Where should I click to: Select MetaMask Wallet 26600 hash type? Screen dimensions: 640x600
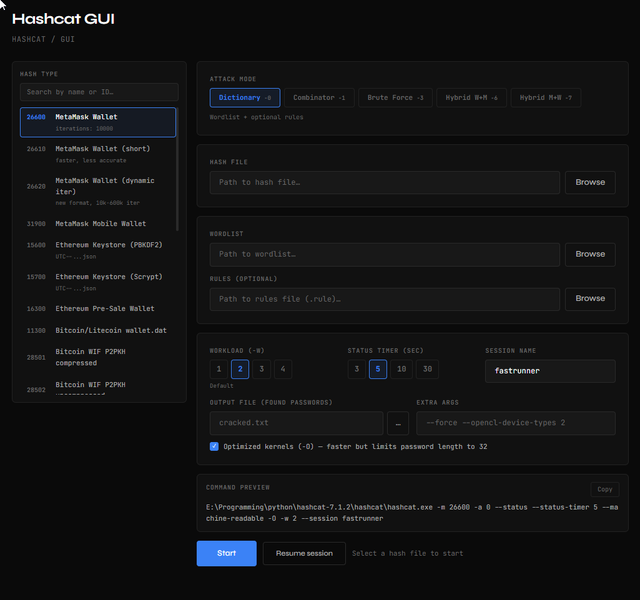coord(98,122)
